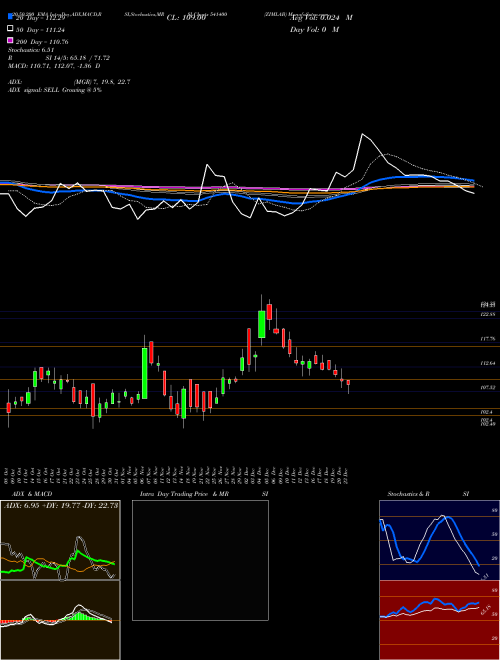Screen dimensions: 500x660
Task: Click the 117.76 price axis label
Action: coord(488,338)
